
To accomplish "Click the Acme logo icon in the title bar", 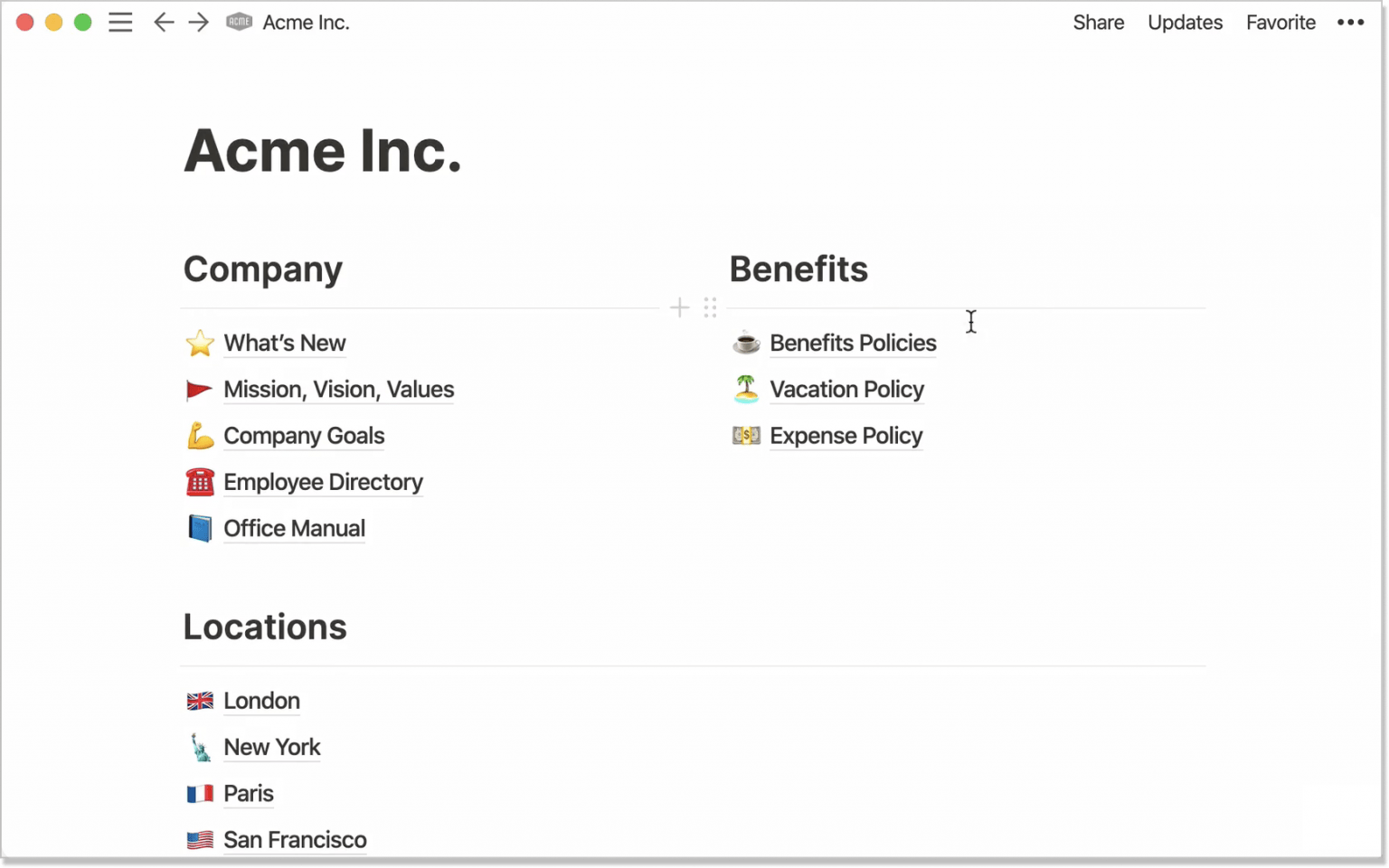I will pyautogui.click(x=239, y=23).
